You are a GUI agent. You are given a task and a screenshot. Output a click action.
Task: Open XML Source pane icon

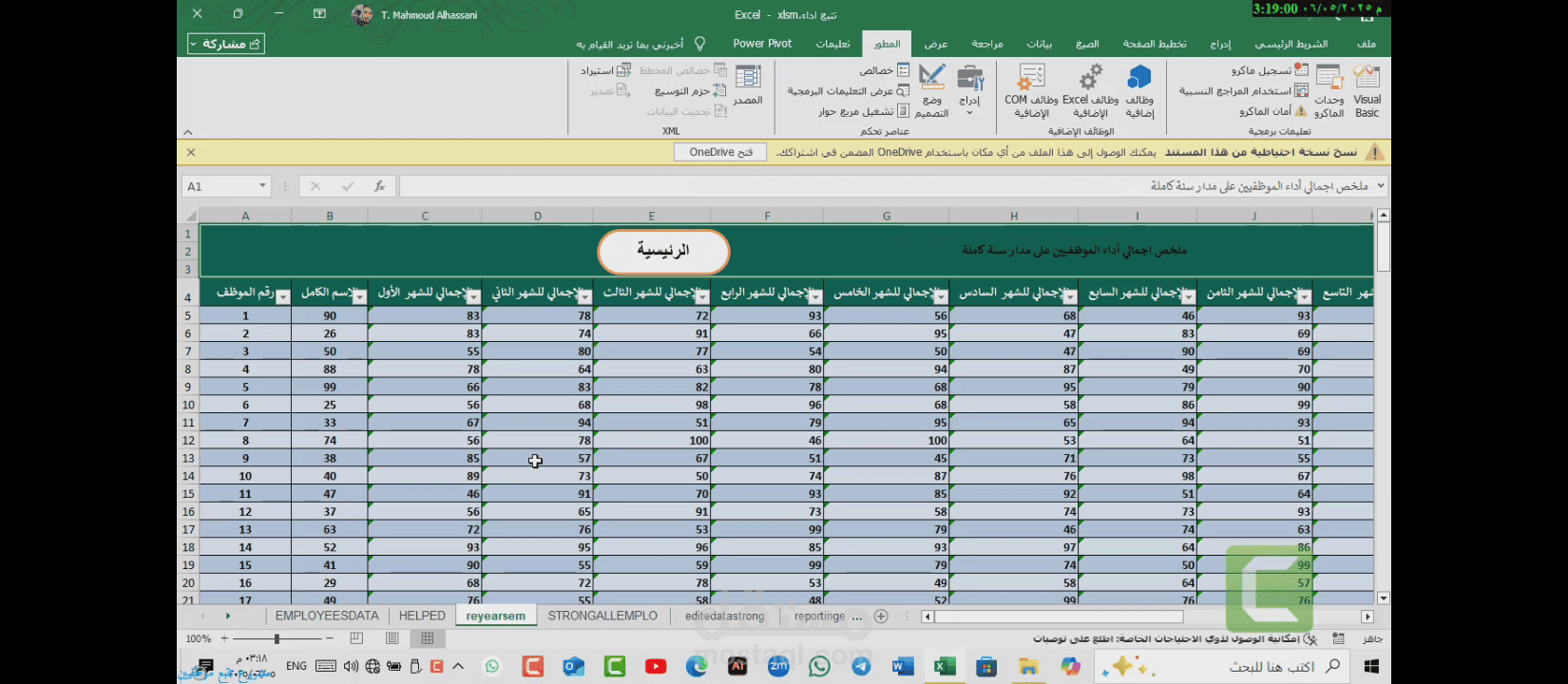click(748, 85)
